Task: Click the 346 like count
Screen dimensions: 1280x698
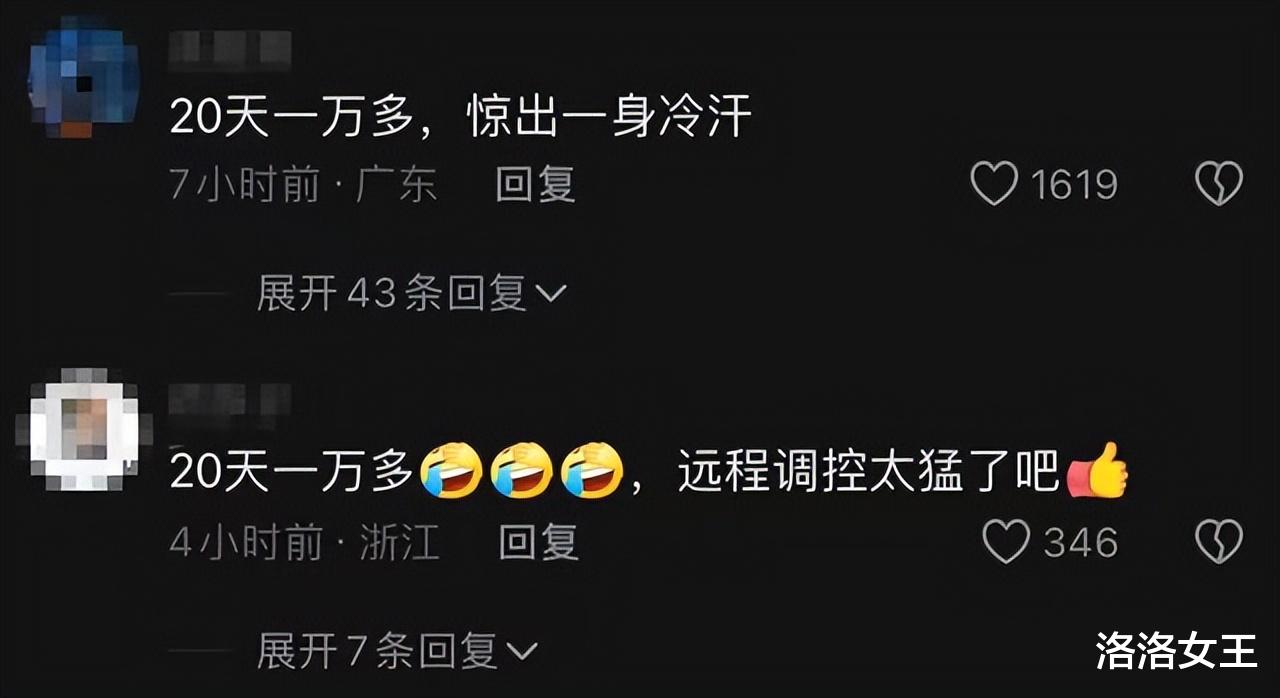Action: (1080, 543)
